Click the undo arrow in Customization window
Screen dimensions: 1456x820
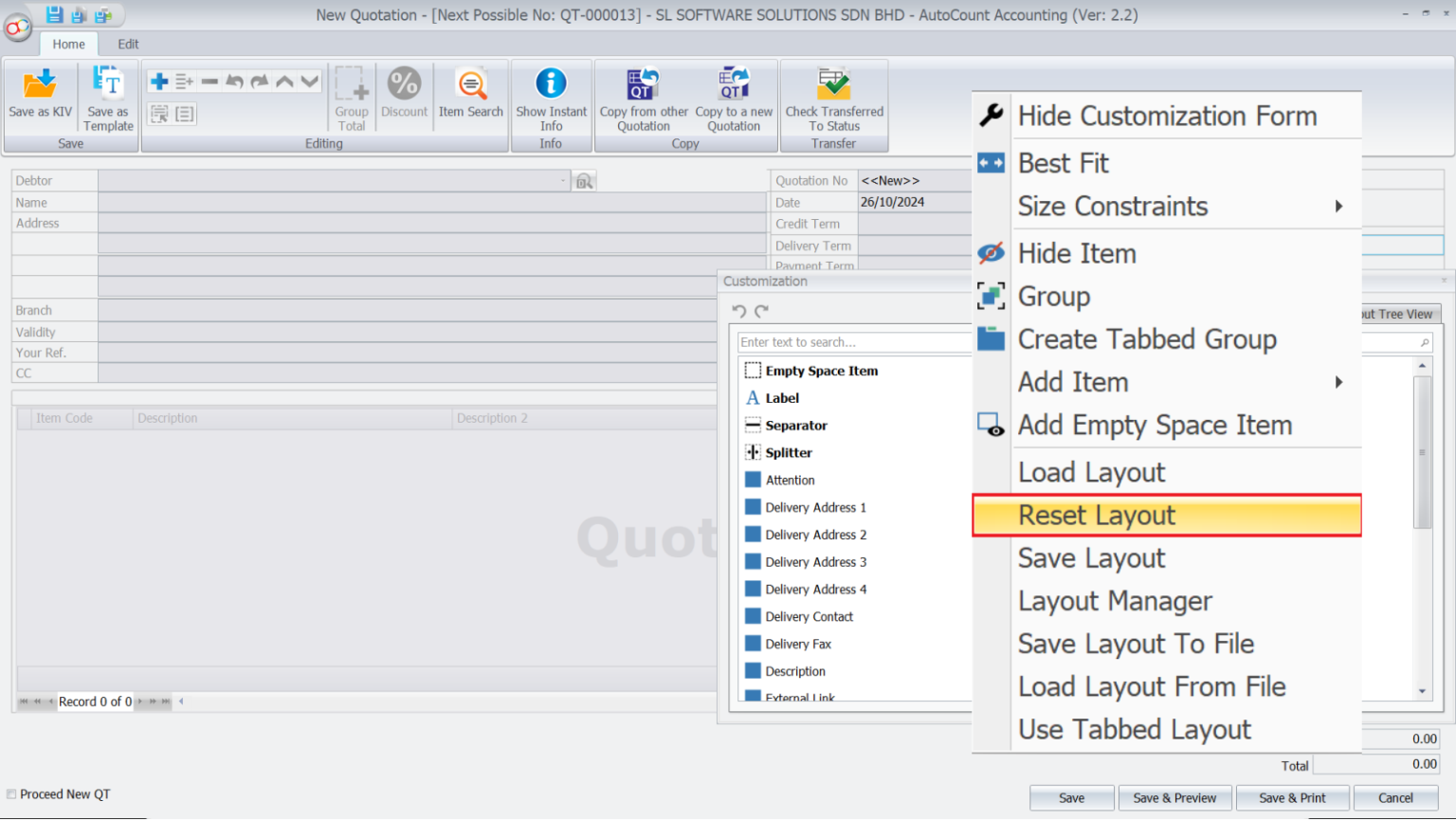coord(739,311)
